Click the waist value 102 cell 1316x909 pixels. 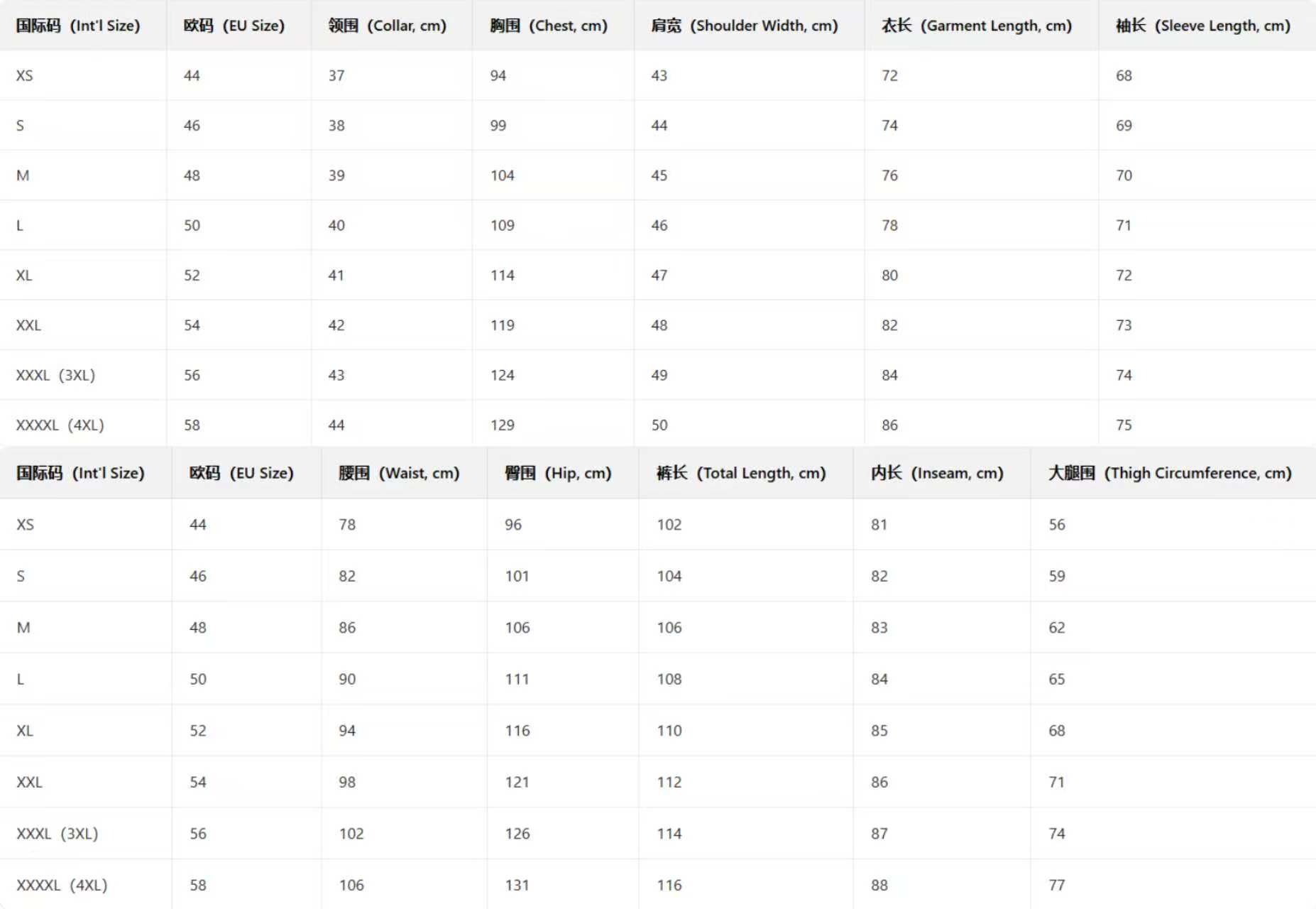click(351, 833)
